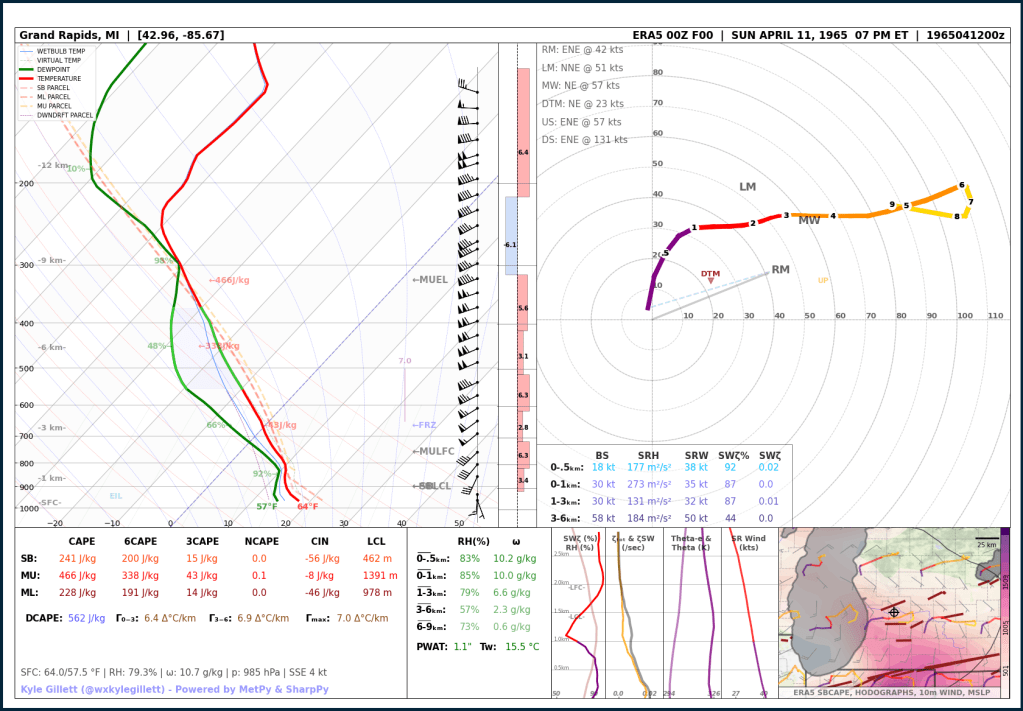Click the DCAPE 562 J/kg value

86,618
